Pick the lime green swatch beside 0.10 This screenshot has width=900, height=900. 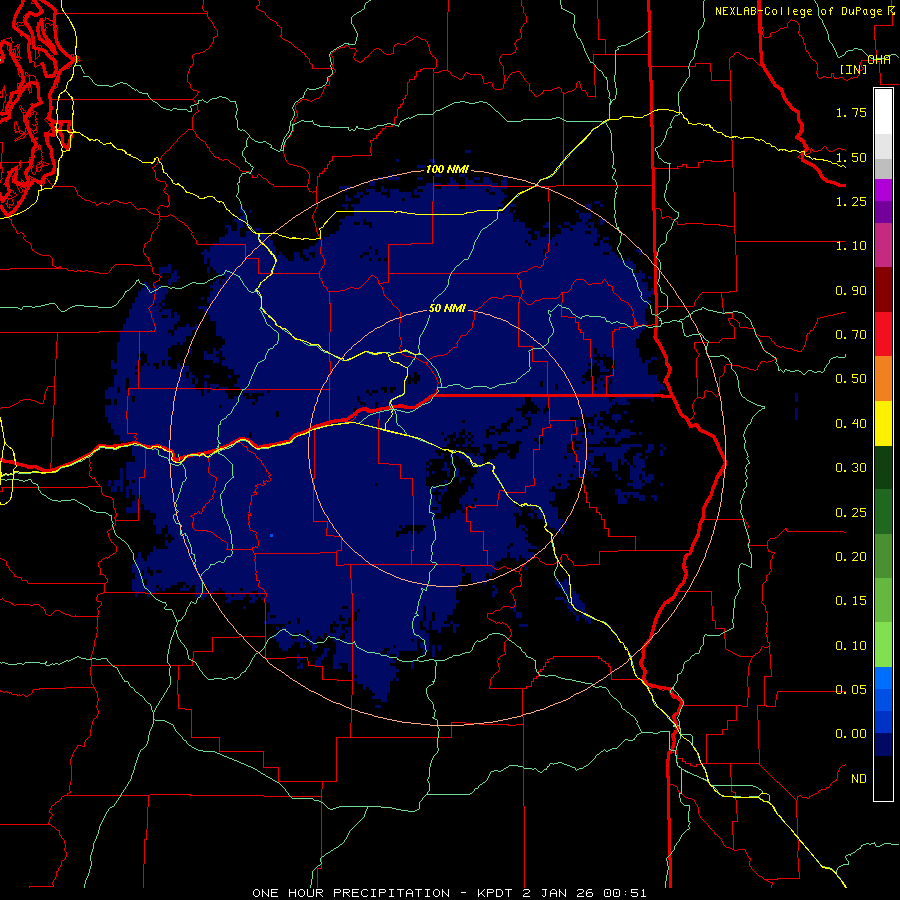[883, 645]
